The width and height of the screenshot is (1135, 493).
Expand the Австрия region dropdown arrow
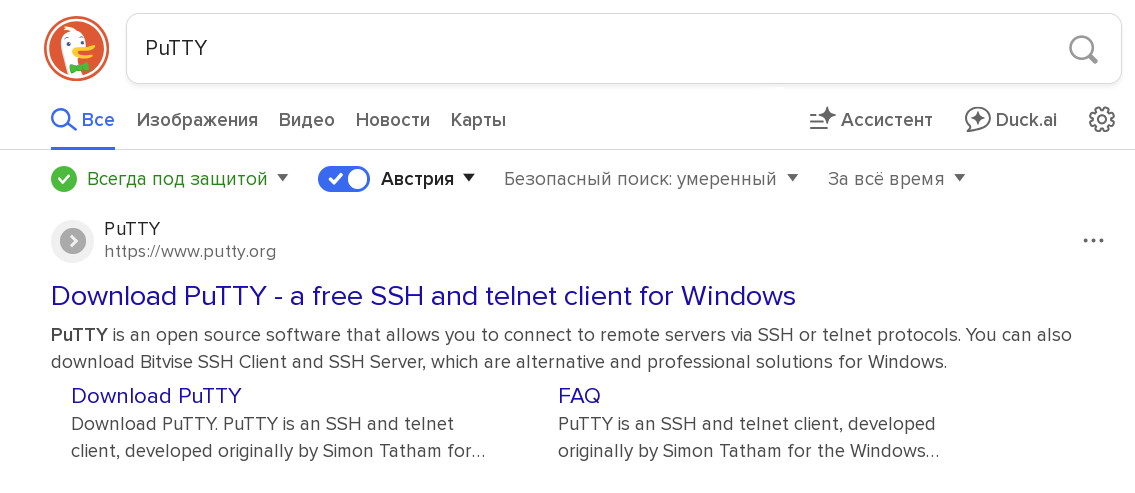point(469,178)
